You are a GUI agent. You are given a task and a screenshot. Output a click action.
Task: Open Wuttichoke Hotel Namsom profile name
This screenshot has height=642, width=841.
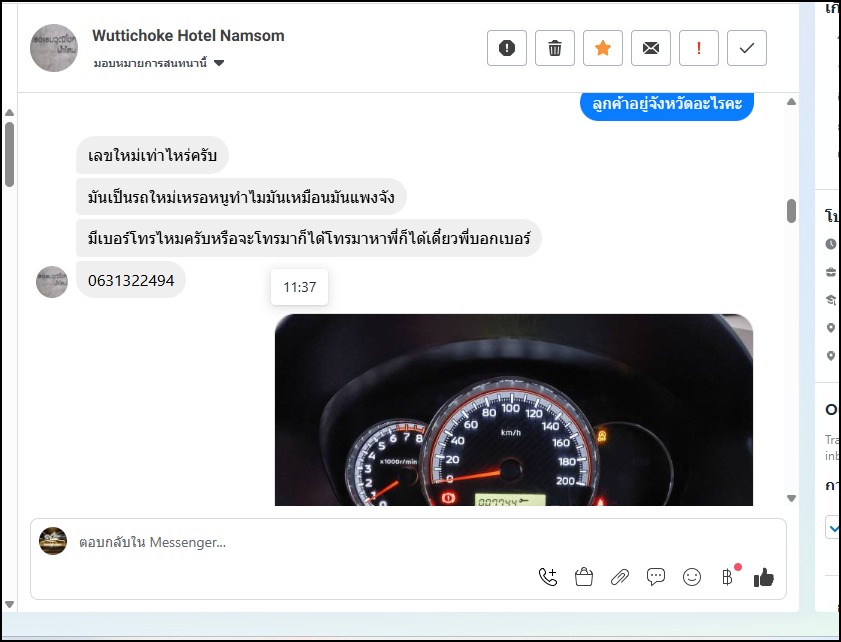188,36
